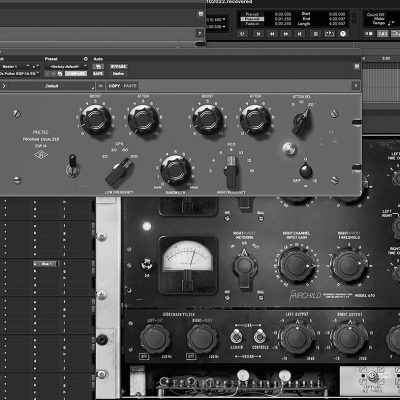Click the lower BAL trim screw near meter
This screenshot has width=400, height=400.
pyautogui.click(x=261, y=297)
